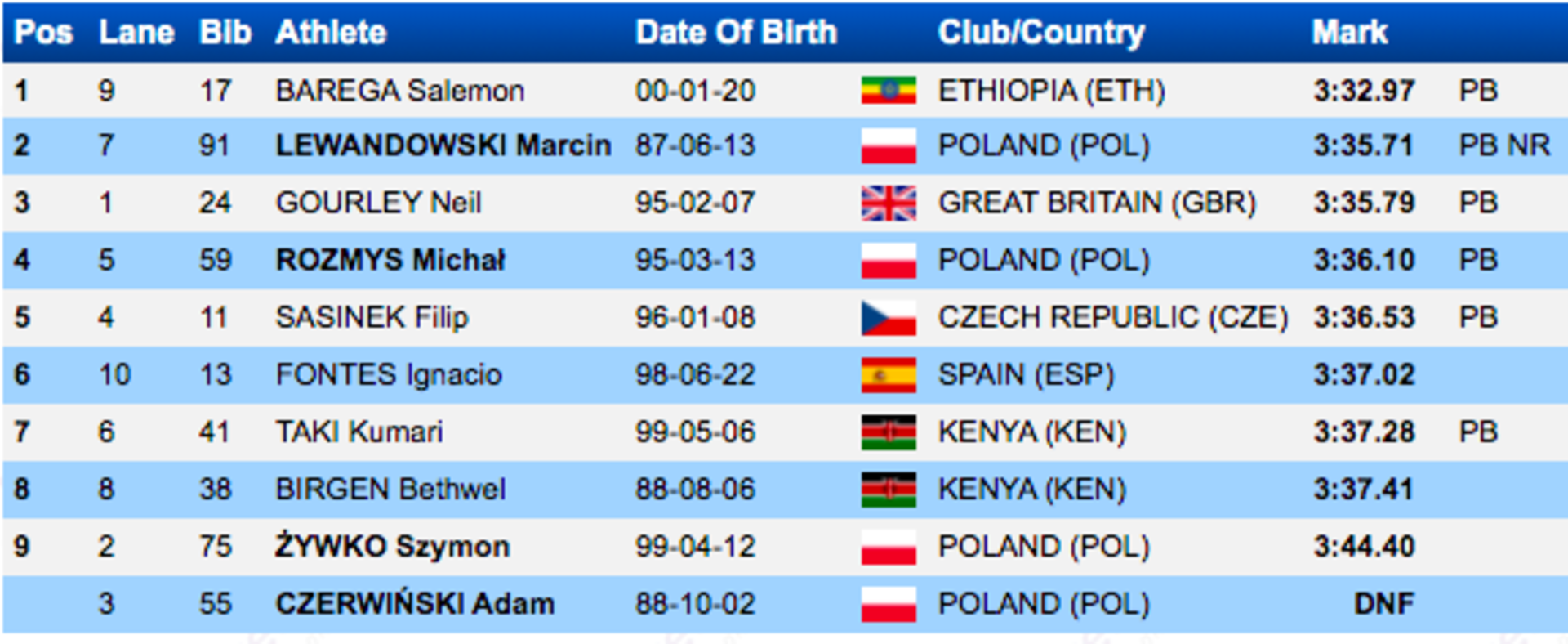The height and width of the screenshot is (644, 1568).
Task: Select BAREGA Salemon's name
Action: 400,90
